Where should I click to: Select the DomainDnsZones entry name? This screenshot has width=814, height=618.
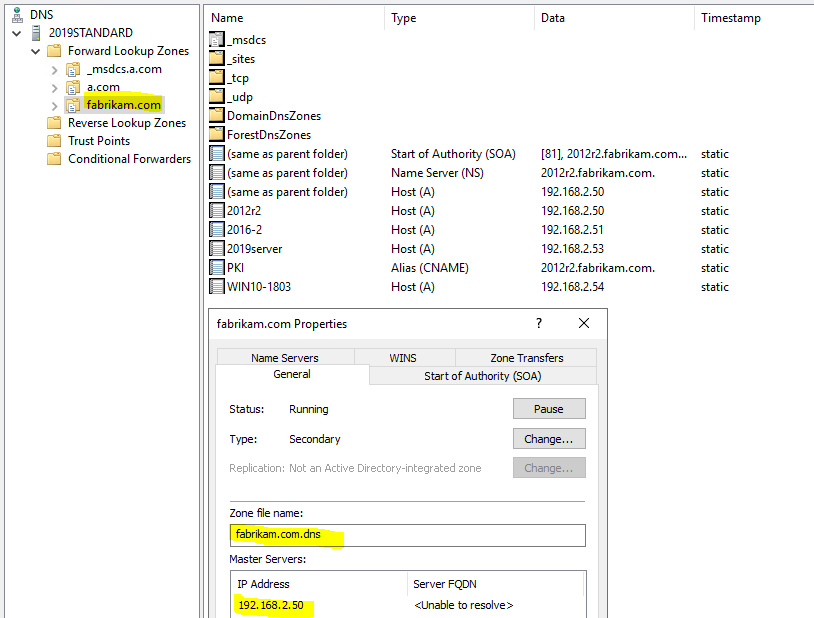pyautogui.click(x=274, y=116)
